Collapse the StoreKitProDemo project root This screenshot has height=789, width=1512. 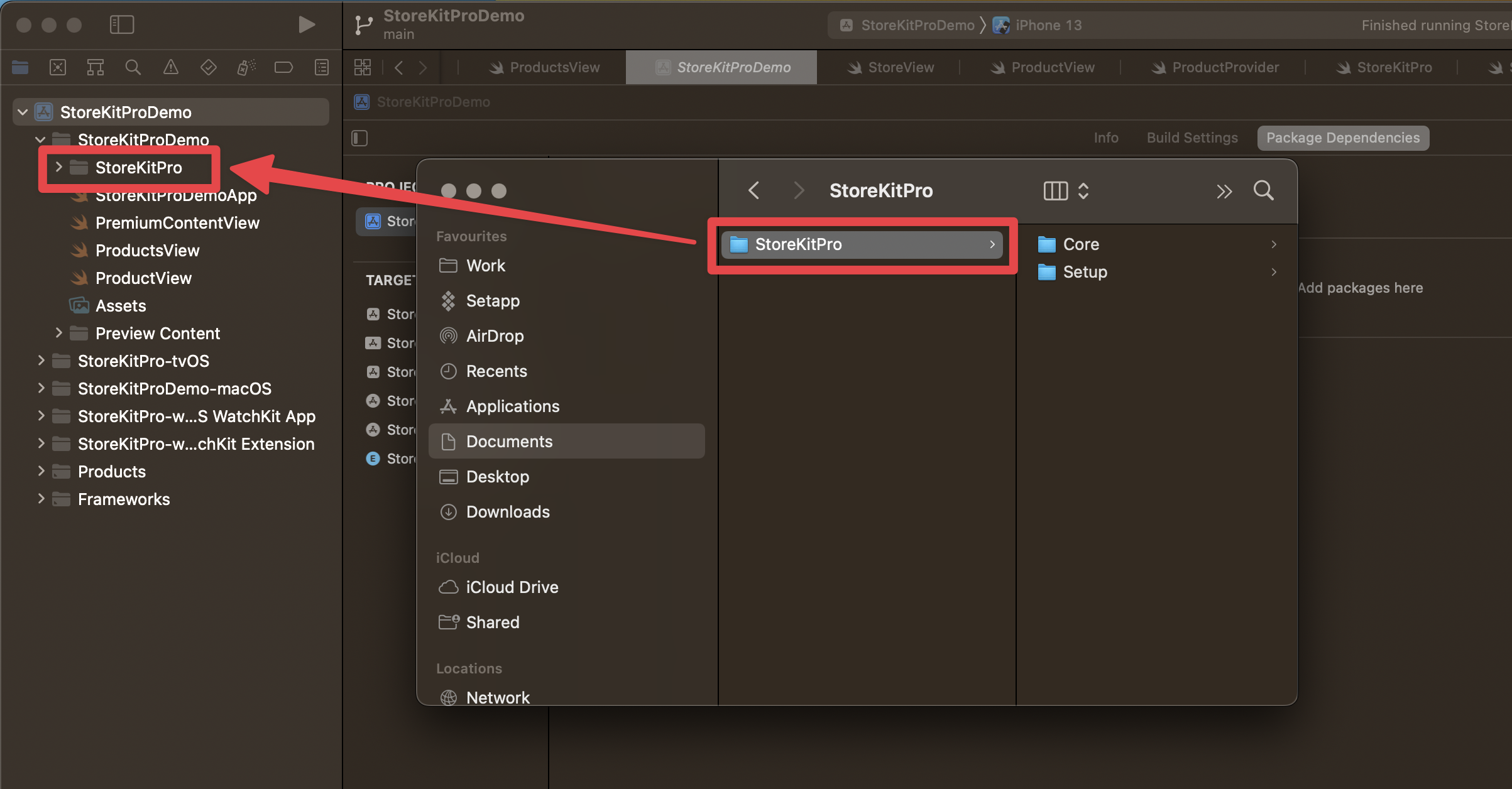tap(23, 112)
